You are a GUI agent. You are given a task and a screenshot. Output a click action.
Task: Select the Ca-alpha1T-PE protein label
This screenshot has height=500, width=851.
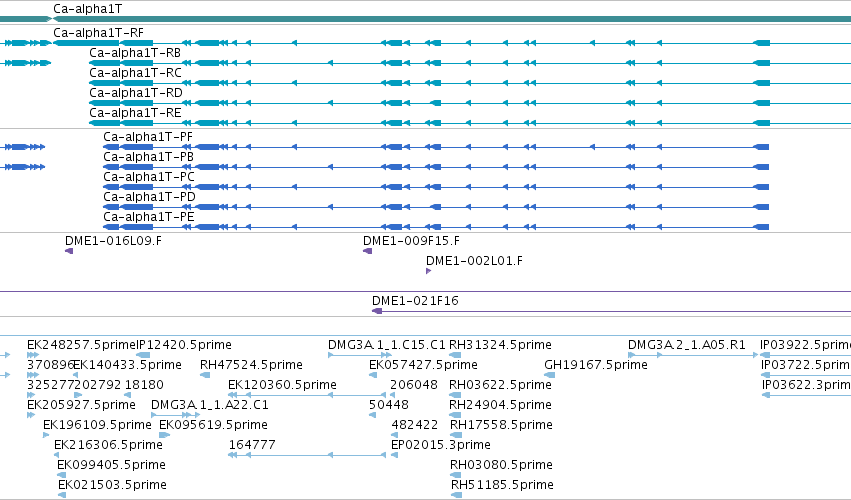tap(149, 217)
